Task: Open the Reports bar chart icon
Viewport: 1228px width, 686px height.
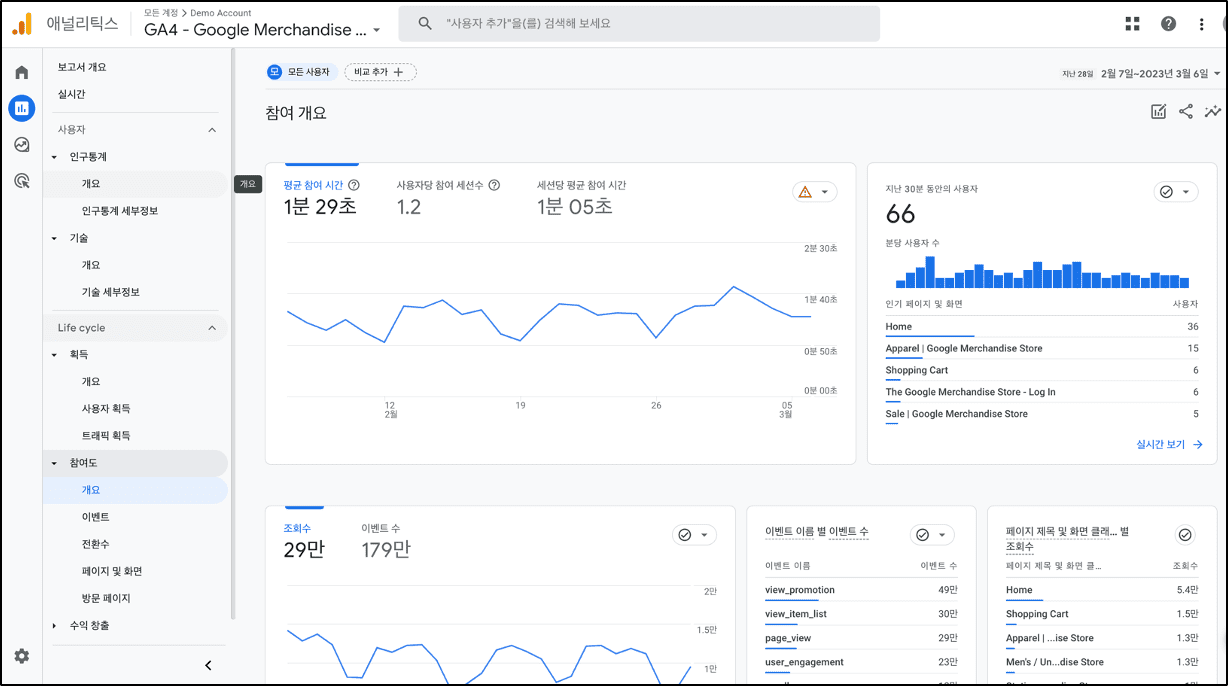Action: tap(22, 108)
